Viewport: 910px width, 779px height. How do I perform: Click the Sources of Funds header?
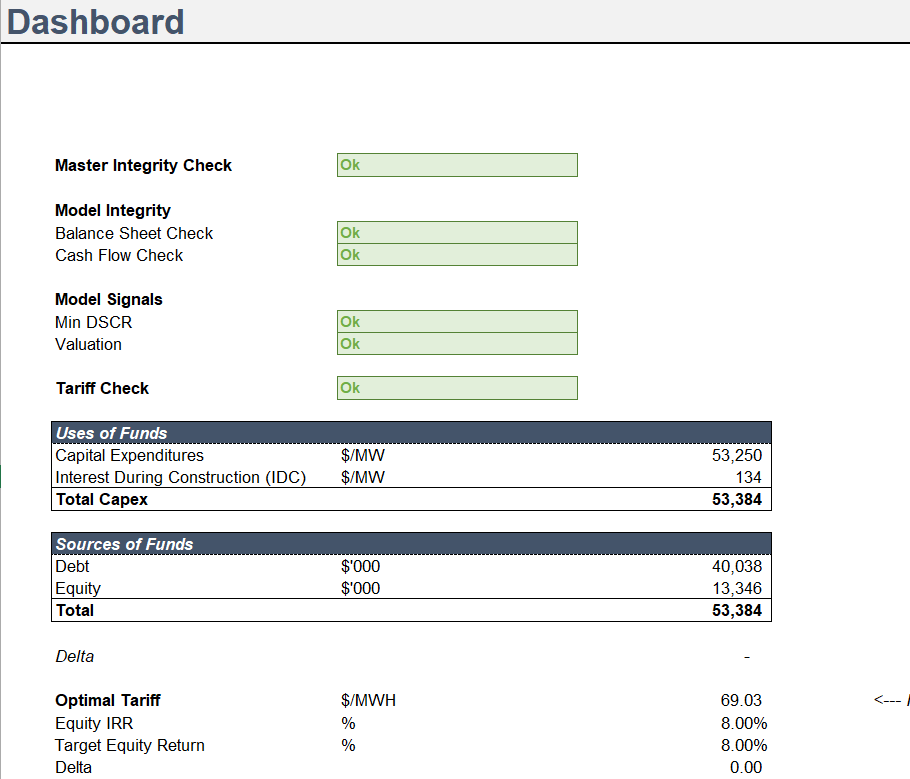click(125, 544)
